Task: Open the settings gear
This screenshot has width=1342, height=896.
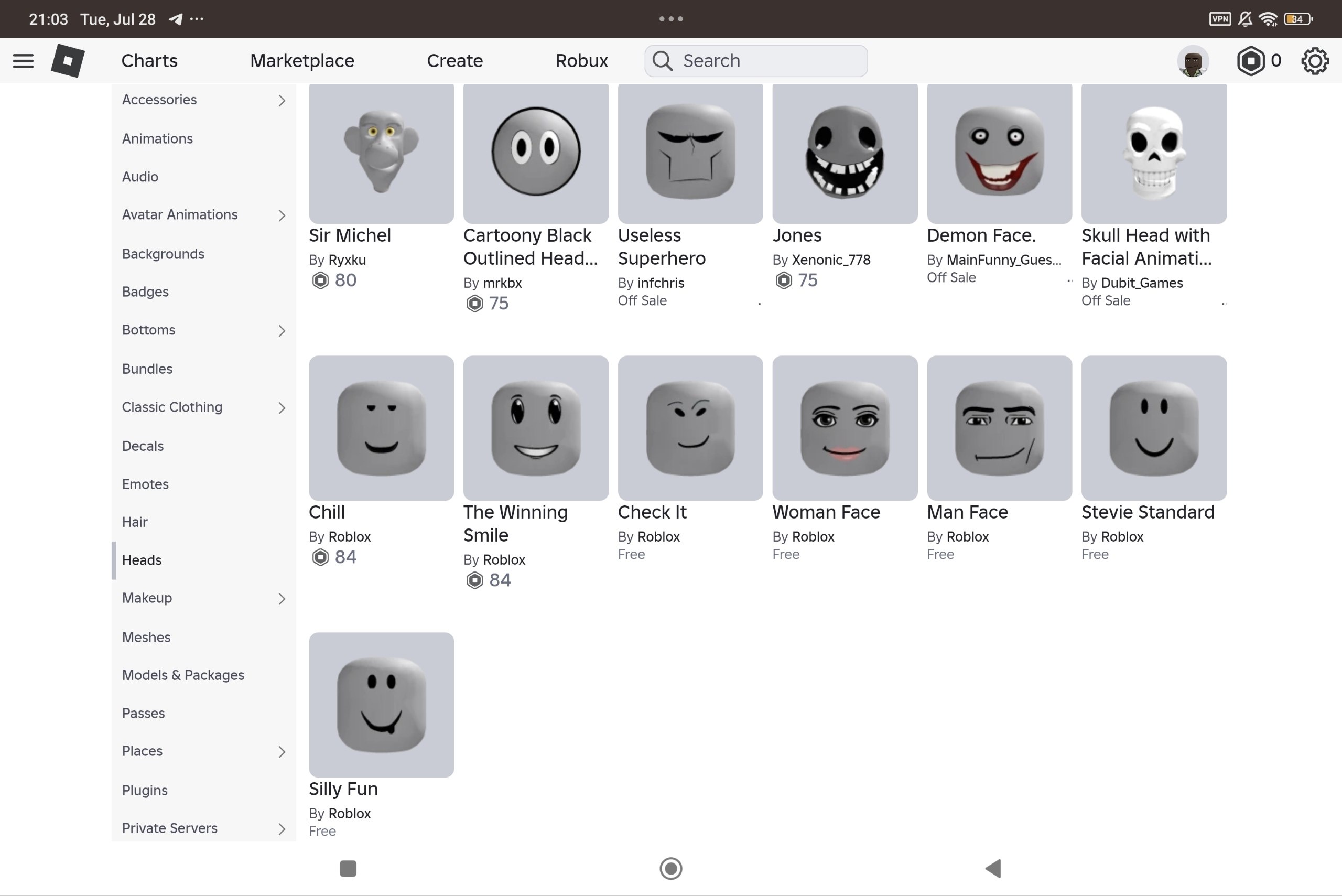Action: point(1315,61)
